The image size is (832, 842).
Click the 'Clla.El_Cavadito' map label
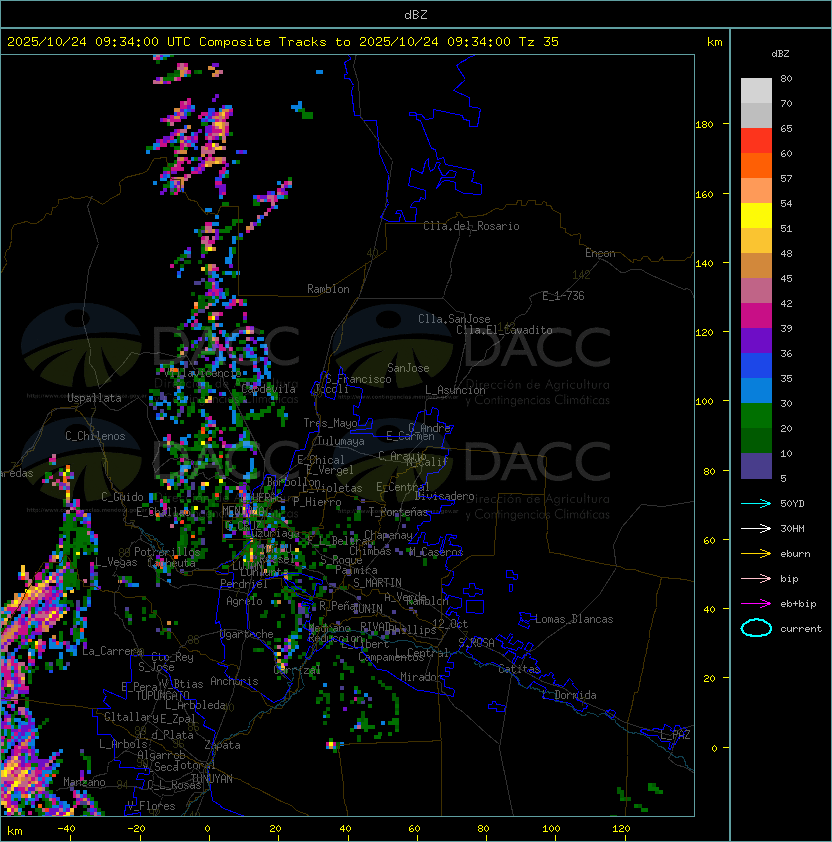coord(504,330)
